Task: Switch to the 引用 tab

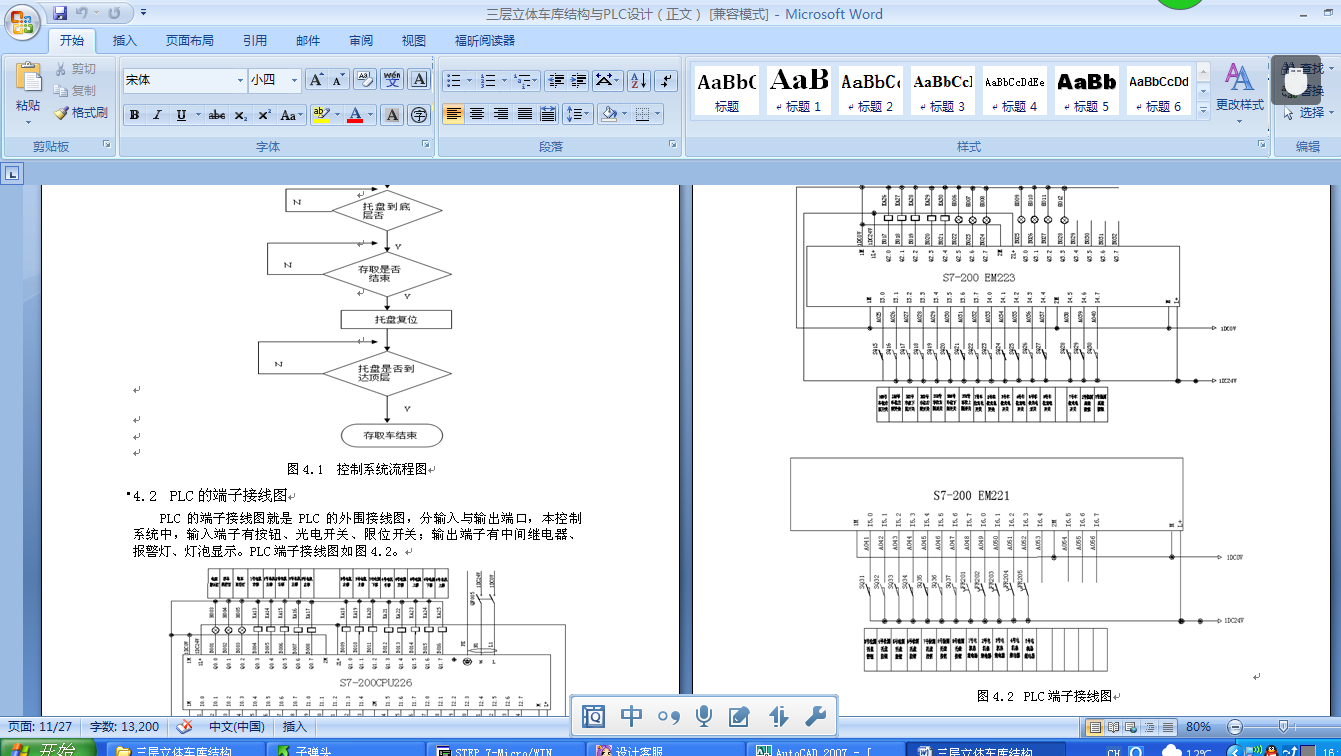Action: click(255, 41)
